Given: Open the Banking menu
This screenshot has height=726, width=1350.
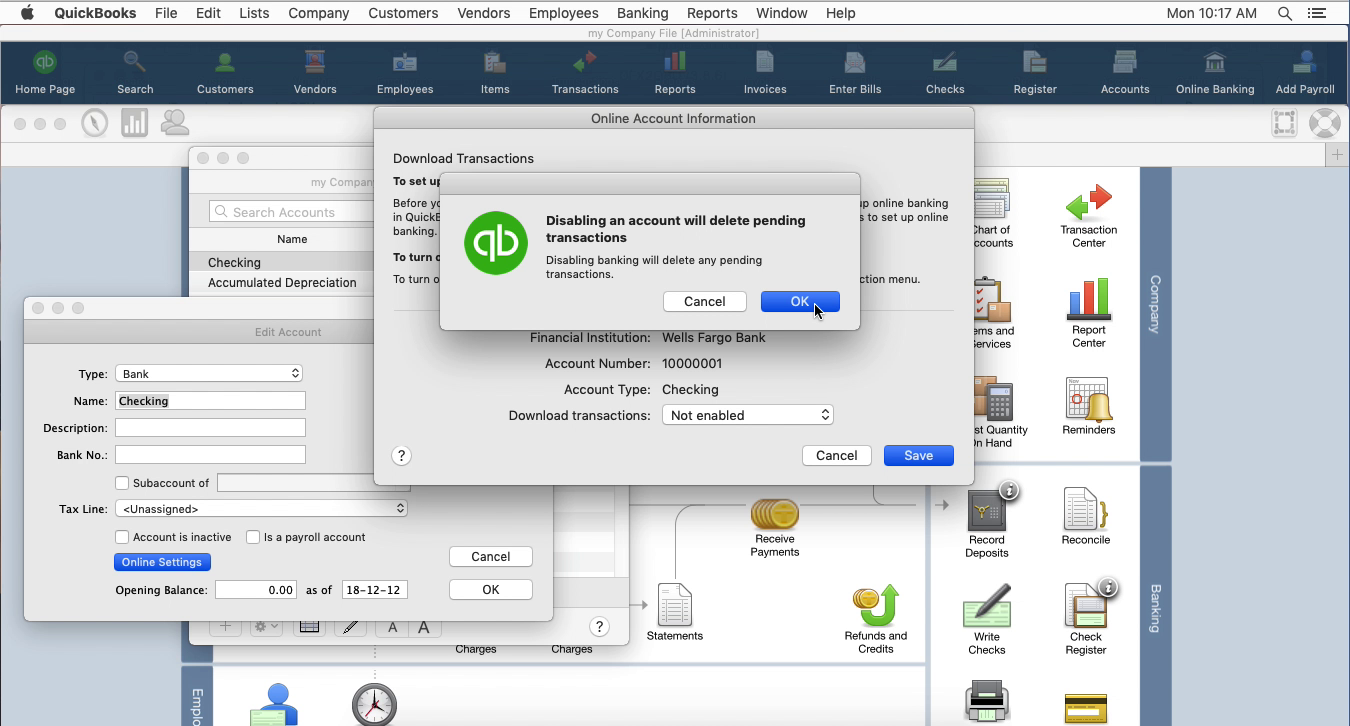Looking at the screenshot, I should tap(642, 13).
